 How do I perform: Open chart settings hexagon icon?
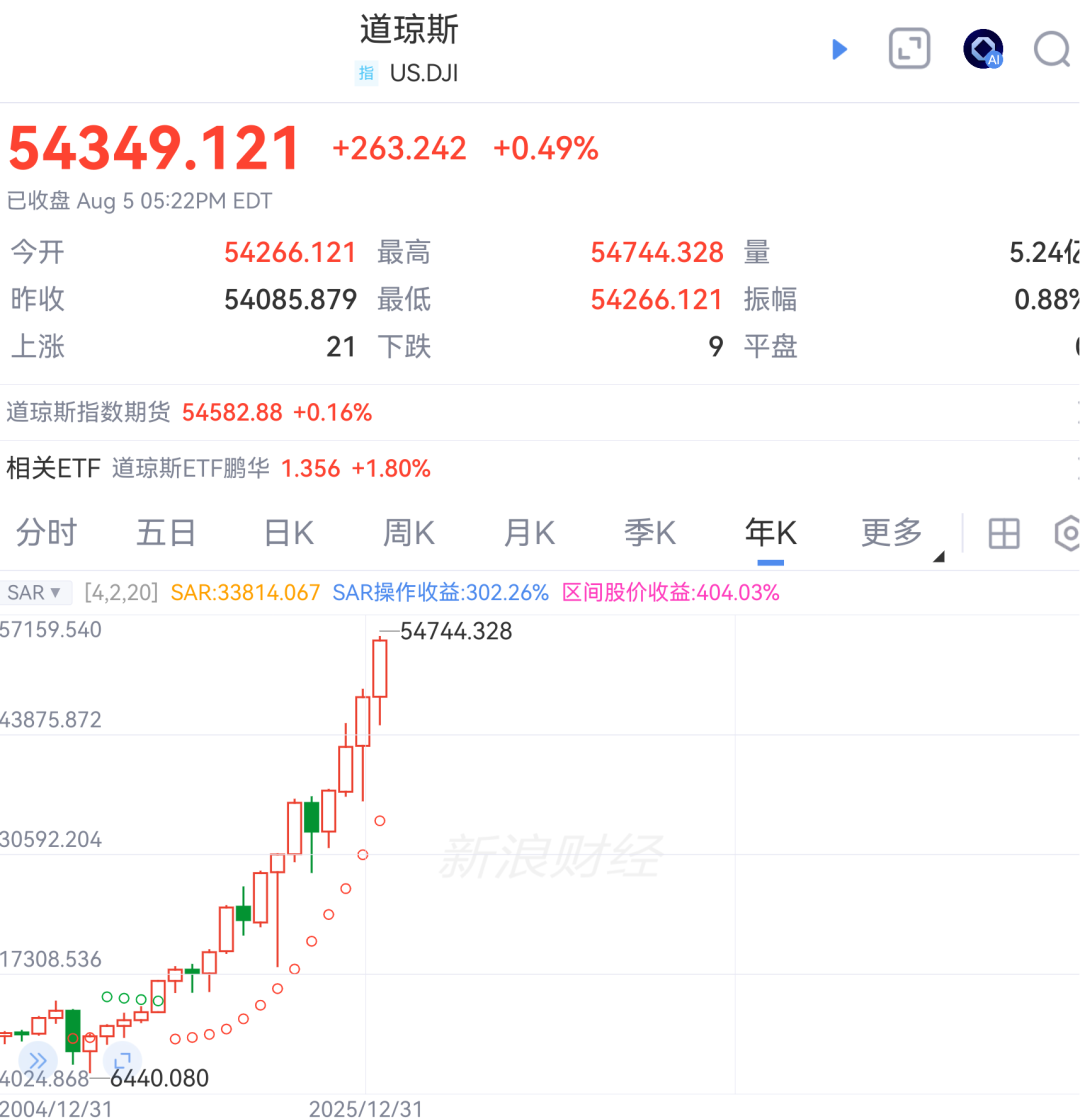click(x=1068, y=533)
